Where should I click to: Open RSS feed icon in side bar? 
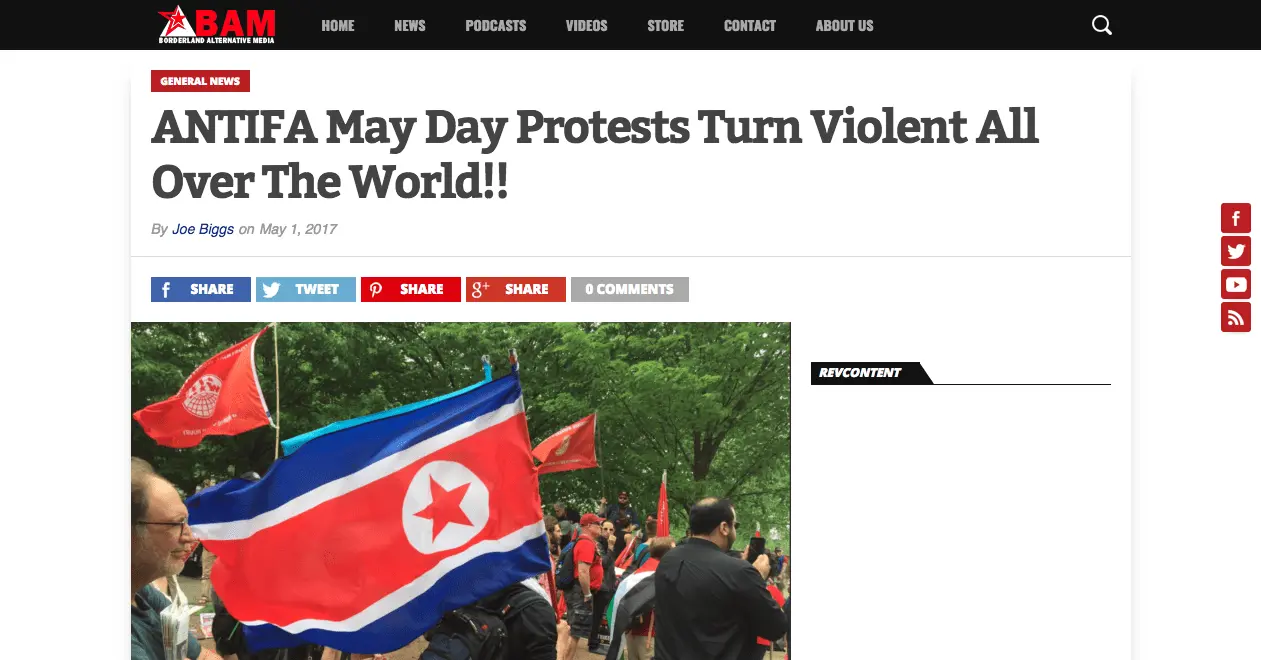(1235, 317)
